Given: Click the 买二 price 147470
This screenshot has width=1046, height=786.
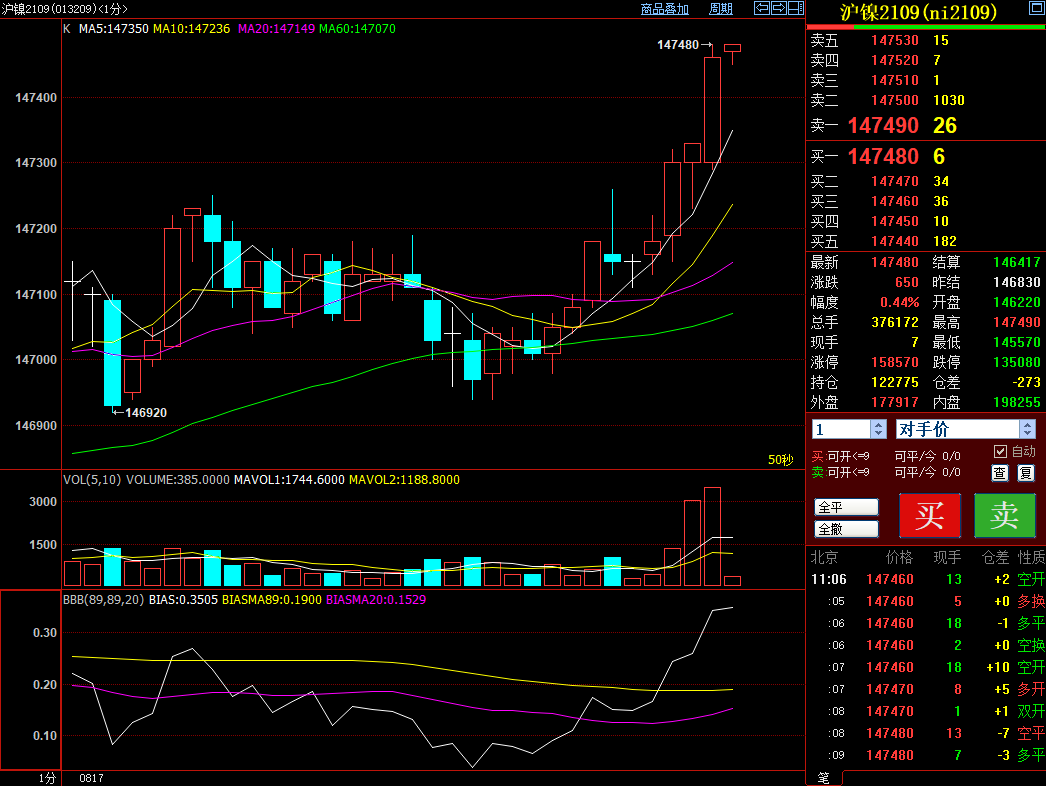Looking at the screenshot, I should coord(895,181).
